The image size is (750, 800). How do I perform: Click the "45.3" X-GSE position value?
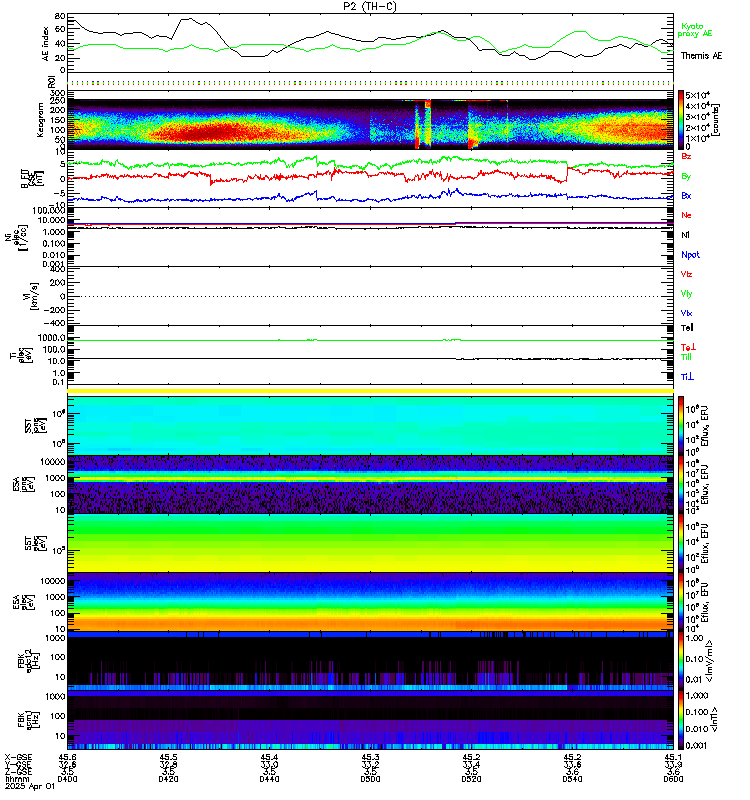(x=370, y=757)
